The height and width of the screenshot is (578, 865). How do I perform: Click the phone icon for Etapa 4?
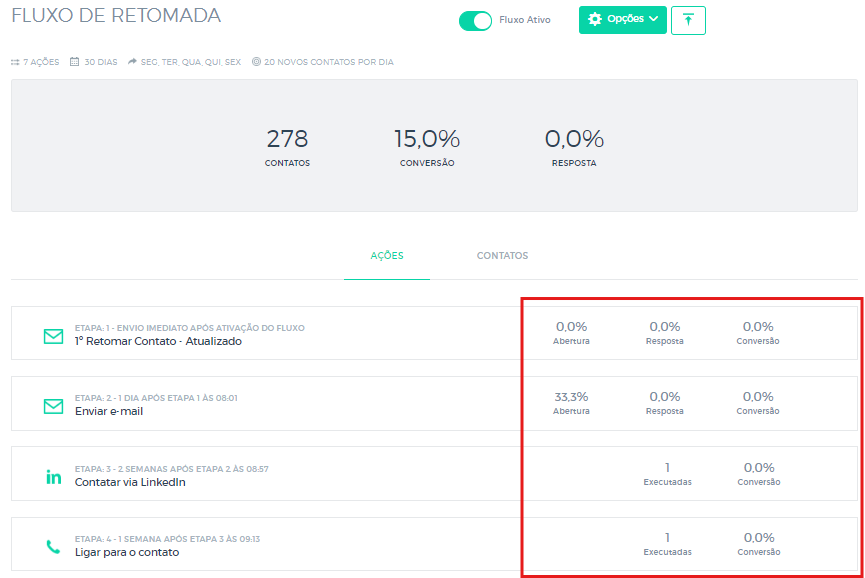click(x=54, y=545)
